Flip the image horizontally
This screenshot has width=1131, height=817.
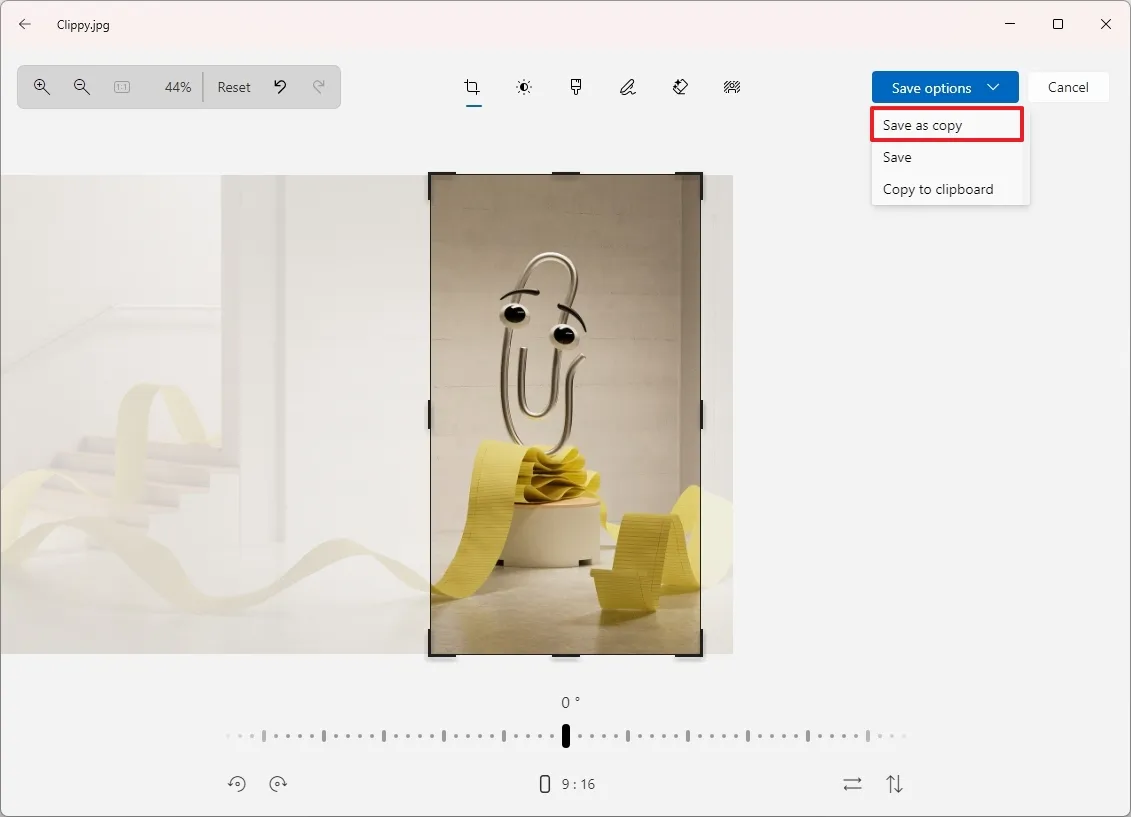(852, 784)
